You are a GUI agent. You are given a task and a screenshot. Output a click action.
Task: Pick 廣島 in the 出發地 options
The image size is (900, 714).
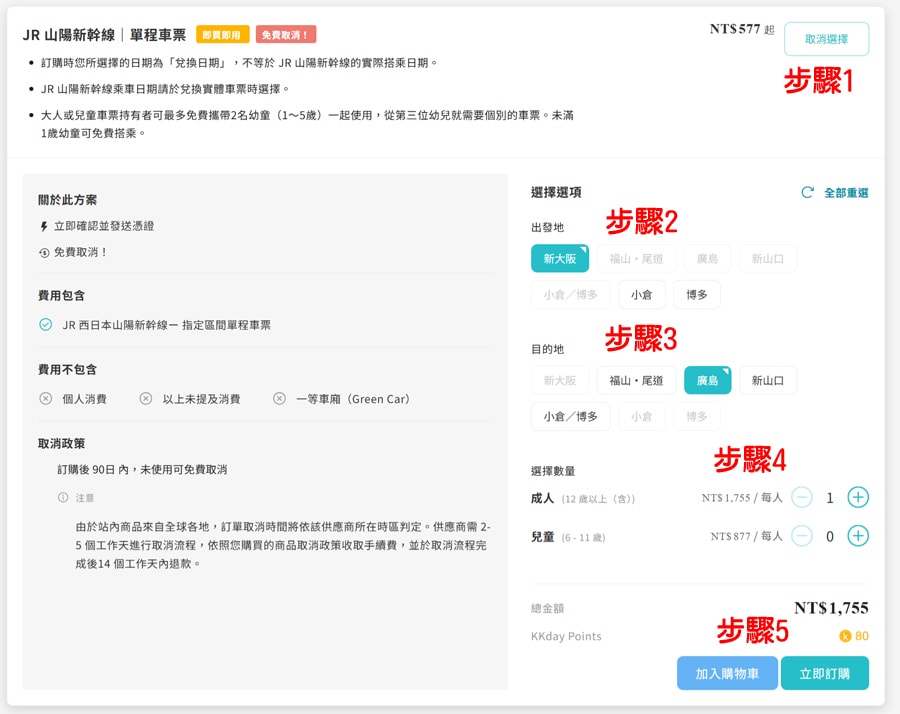coord(707,258)
